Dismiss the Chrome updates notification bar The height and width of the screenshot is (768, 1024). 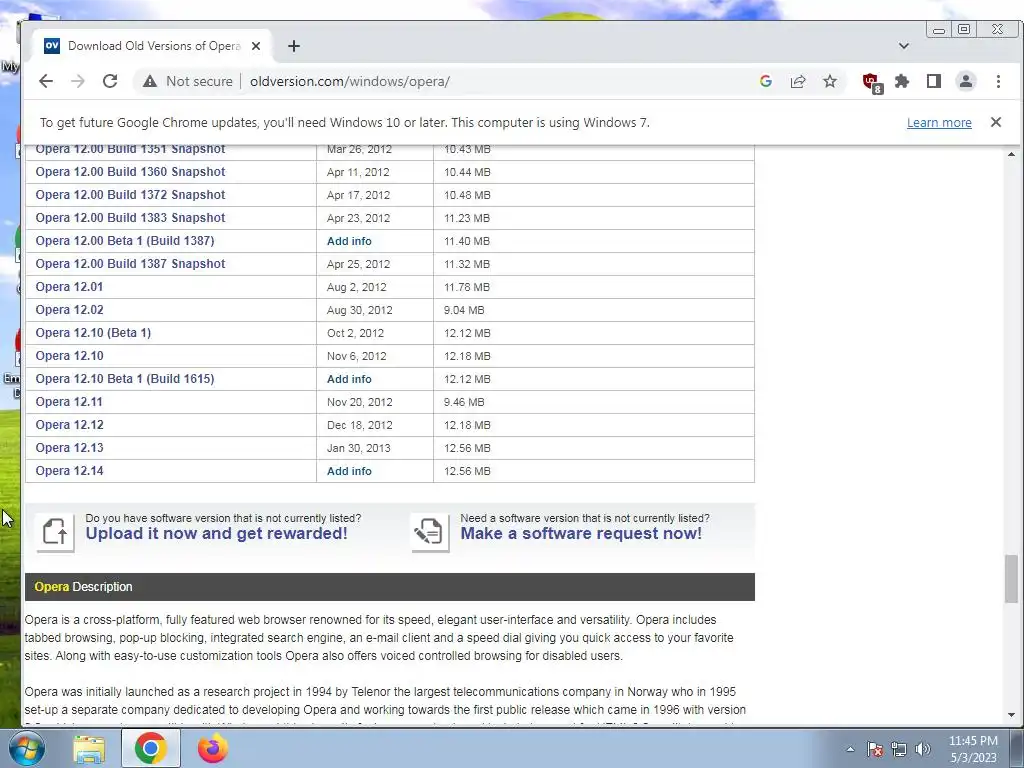tap(996, 122)
